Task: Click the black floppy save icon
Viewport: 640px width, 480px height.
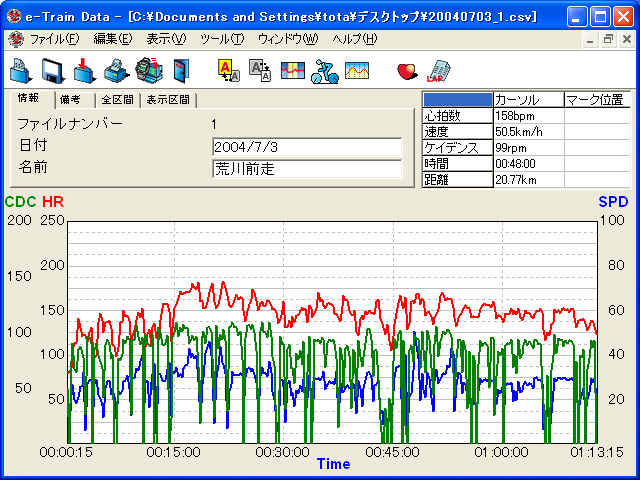Action: (53, 70)
